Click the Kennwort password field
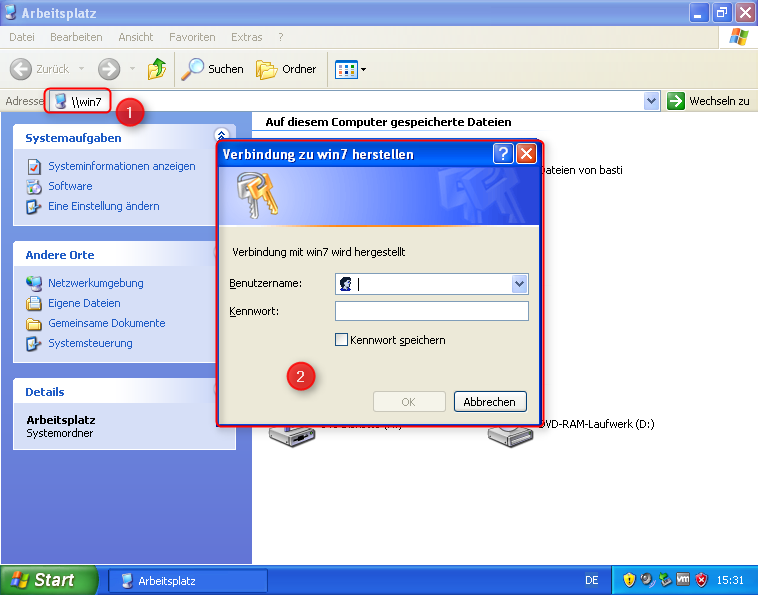Image resolution: width=758 pixels, height=595 pixels. coord(432,311)
